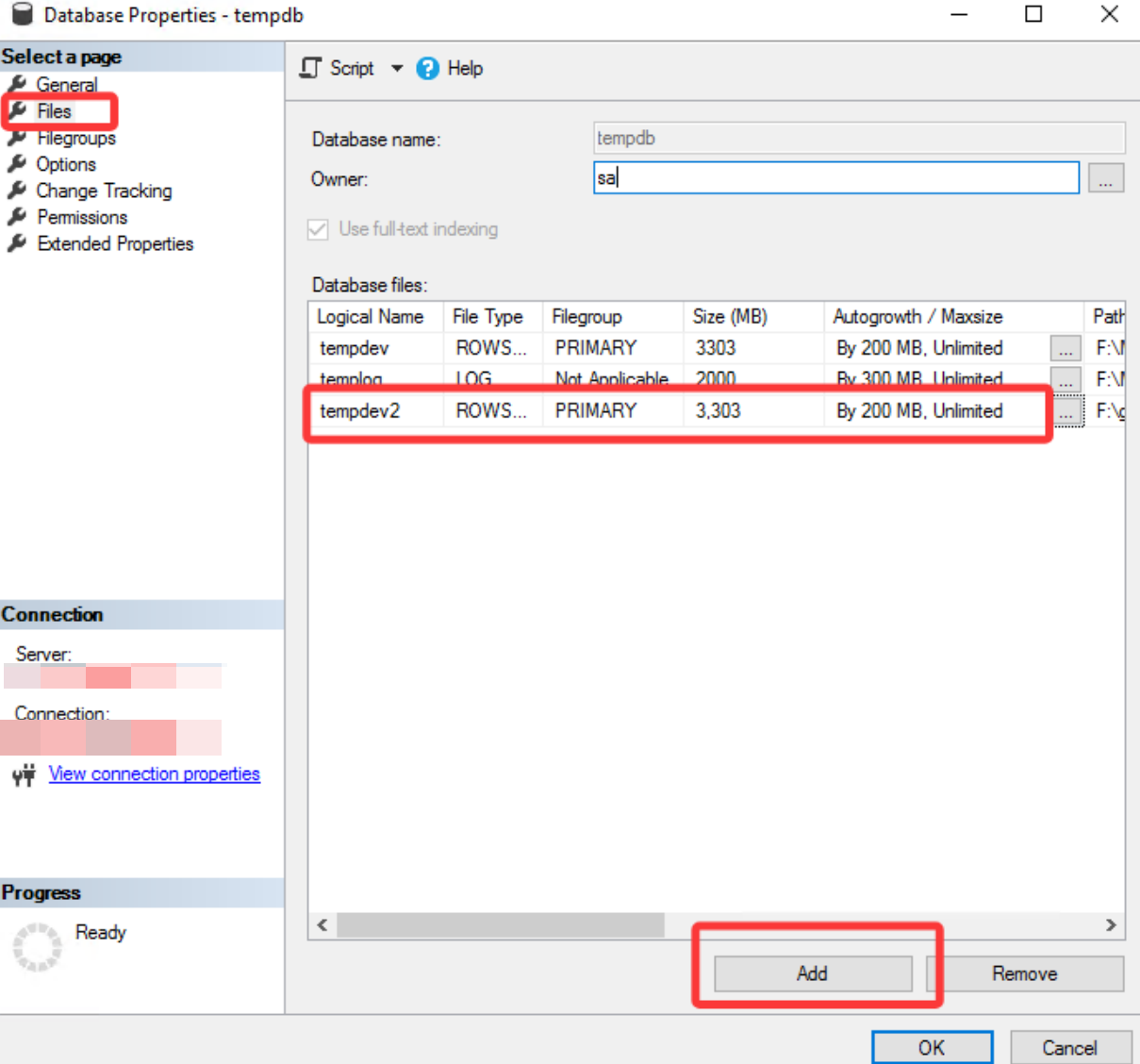Image resolution: width=1140 pixels, height=1064 pixels.
Task: Open the General page
Action: coord(66,85)
